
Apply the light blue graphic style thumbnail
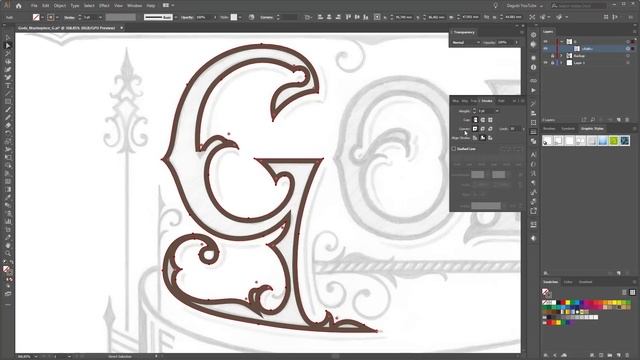pos(602,141)
